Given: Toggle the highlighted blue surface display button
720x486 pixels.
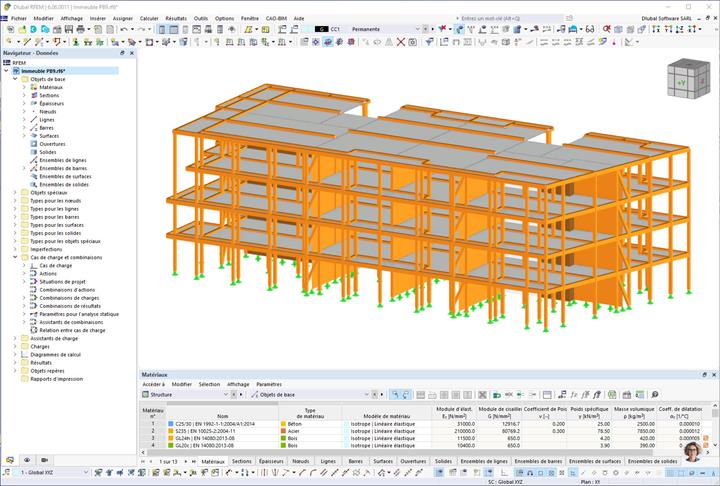Looking at the screenshot, I should pyautogui.click(x=328, y=42).
